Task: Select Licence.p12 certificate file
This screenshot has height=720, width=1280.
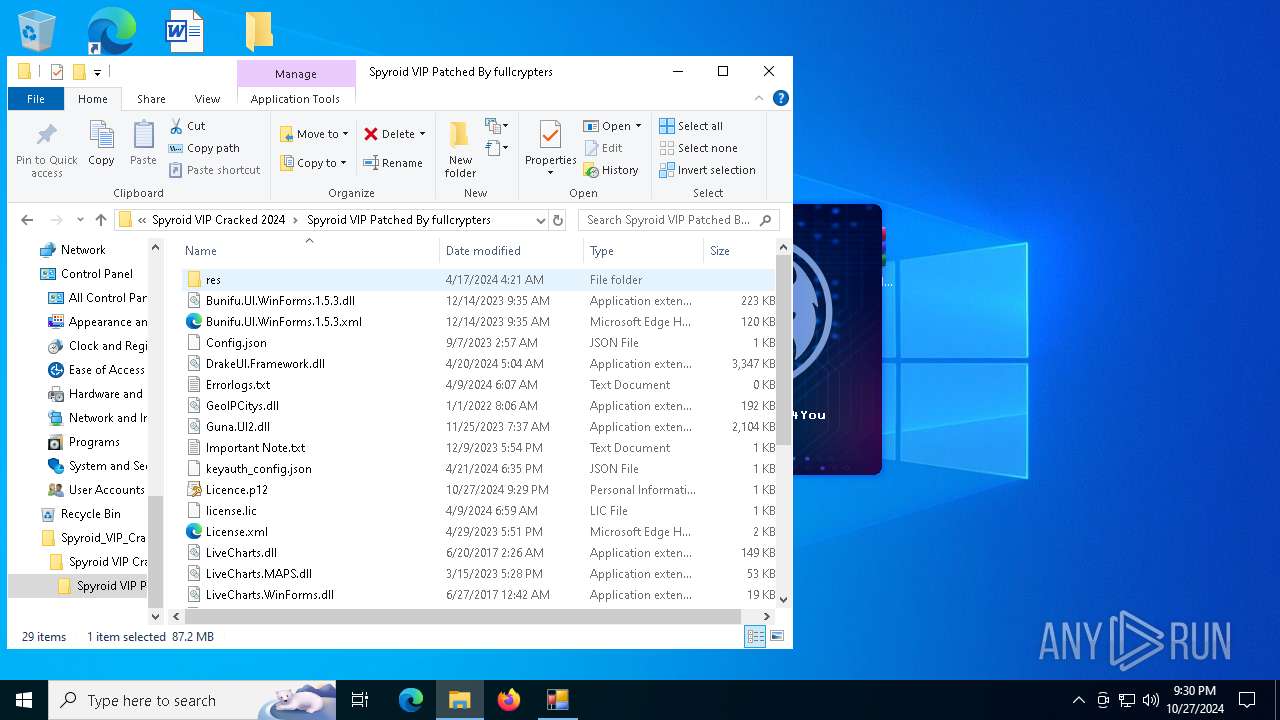Action: [478, 490]
